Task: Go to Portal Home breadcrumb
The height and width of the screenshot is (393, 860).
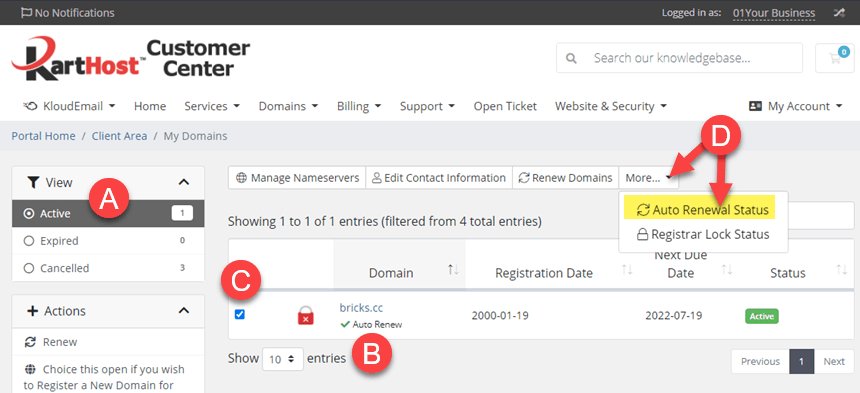Action: (x=43, y=136)
